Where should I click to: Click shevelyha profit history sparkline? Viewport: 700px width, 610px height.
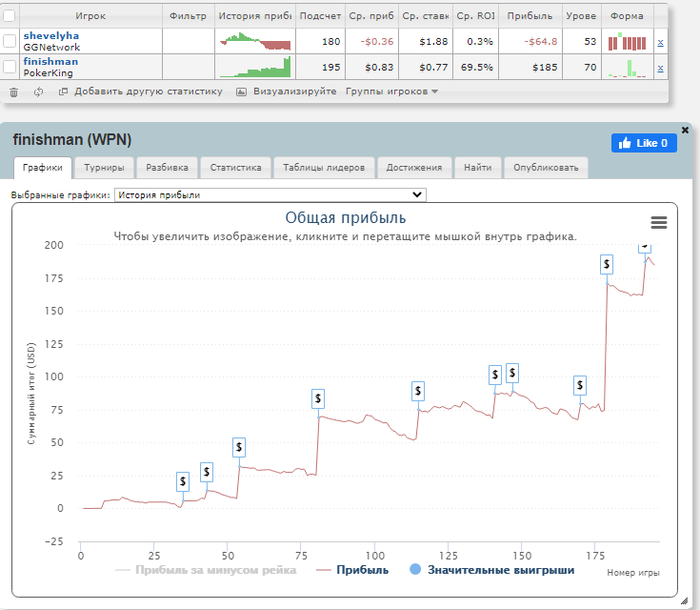255,42
